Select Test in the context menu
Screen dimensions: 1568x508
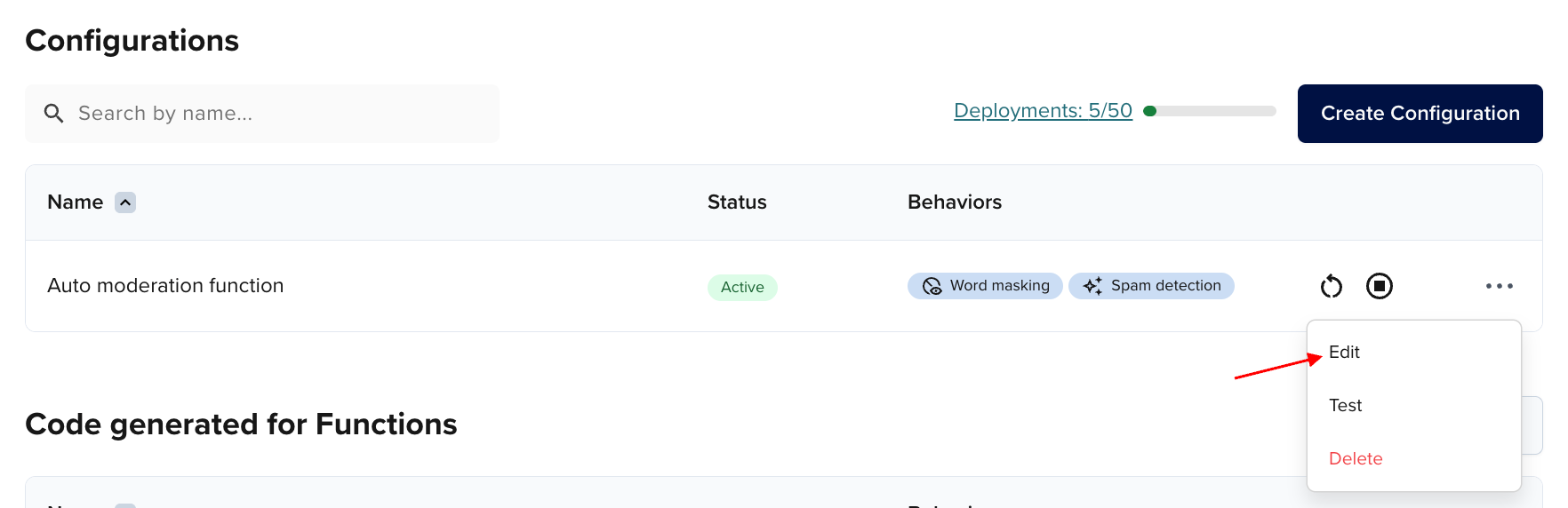pyautogui.click(x=1345, y=406)
